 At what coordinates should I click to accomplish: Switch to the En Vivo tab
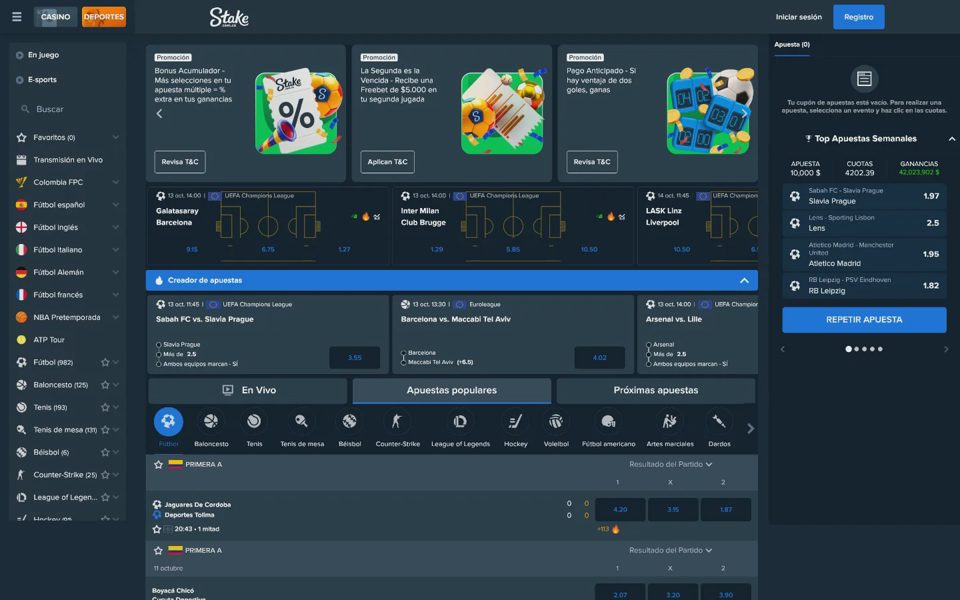tap(248, 390)
